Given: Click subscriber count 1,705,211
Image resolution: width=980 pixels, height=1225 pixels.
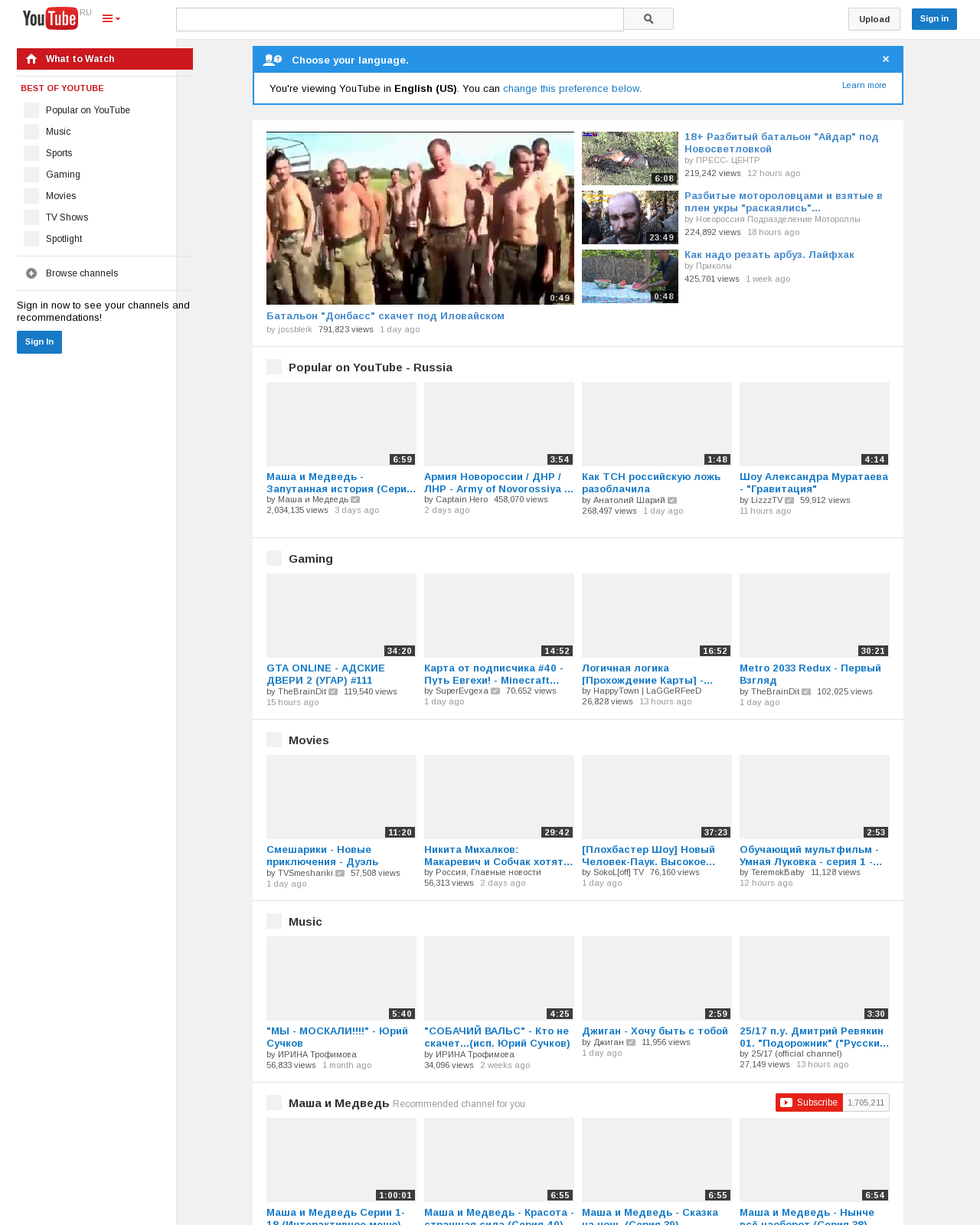Looking at the screenshot, I should click(866, 1102).
